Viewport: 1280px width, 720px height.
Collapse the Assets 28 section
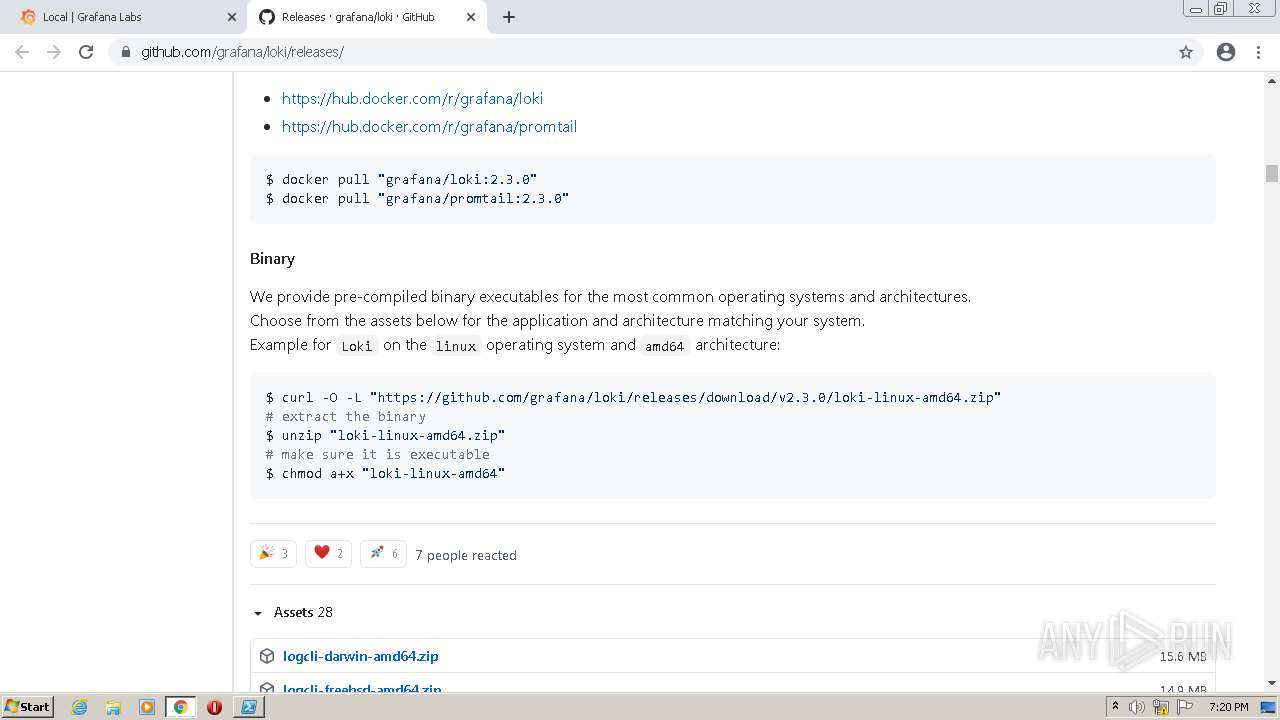(293, 612)
